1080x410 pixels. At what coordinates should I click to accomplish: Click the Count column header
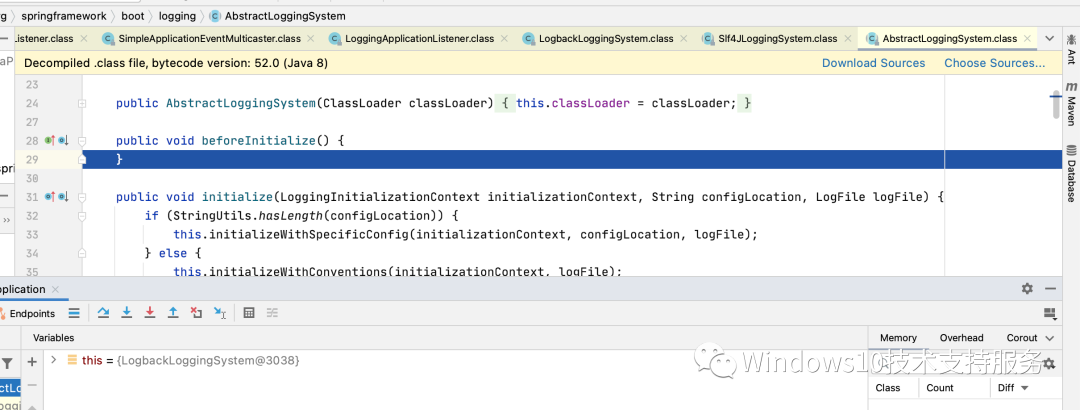939,388
